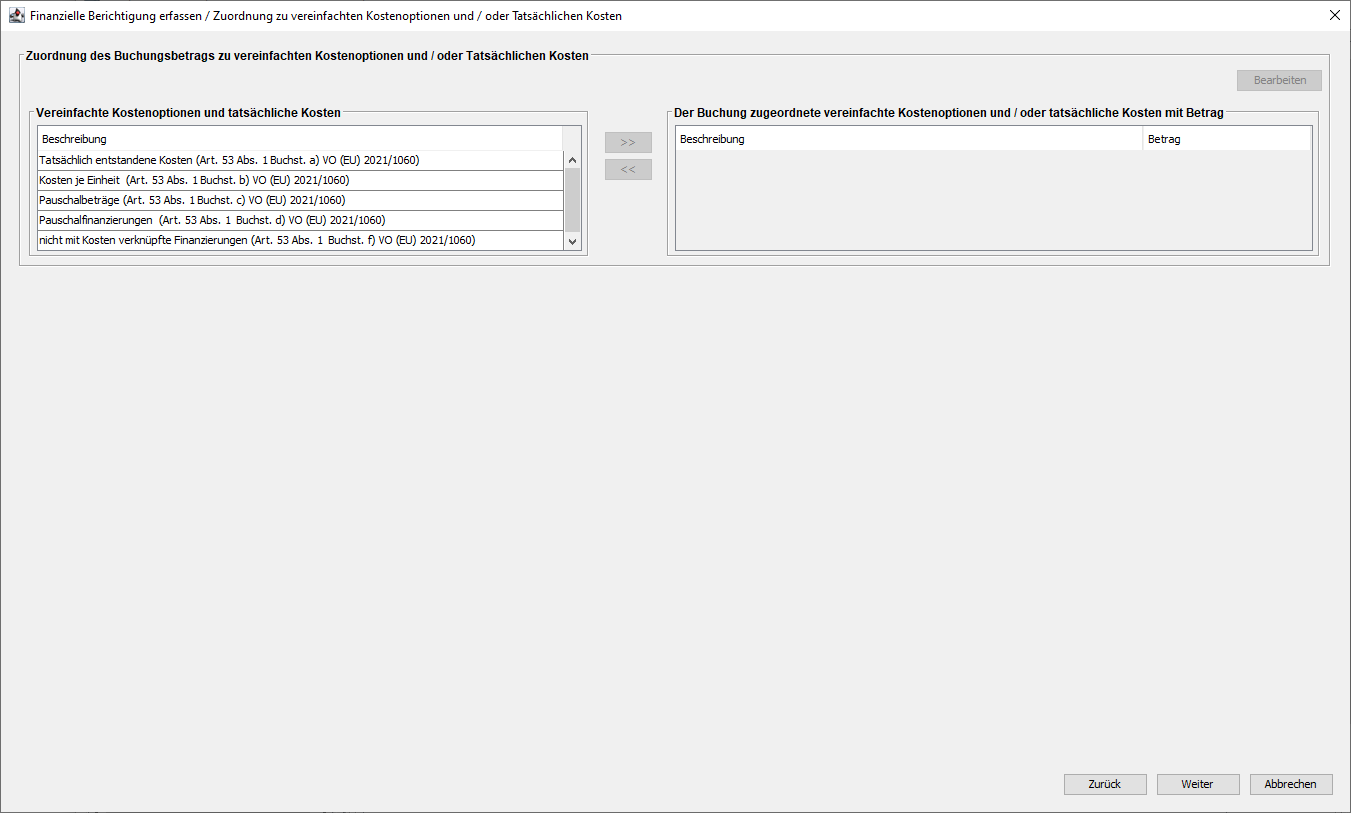1351x813 pixels.
Task: Click the Betrag column header
Action: (1225, 139)
